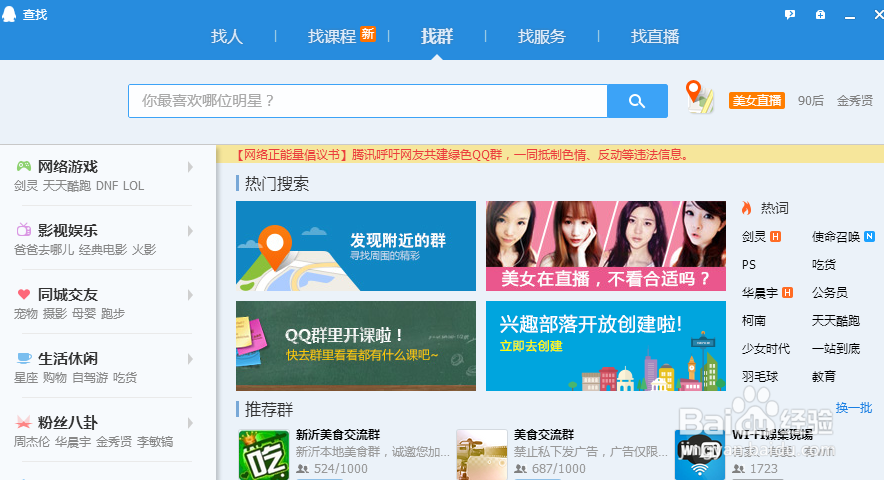884x480 pixels.
Task: Expand the 同城交友 category arrow
Action: (x=191, y=295)
